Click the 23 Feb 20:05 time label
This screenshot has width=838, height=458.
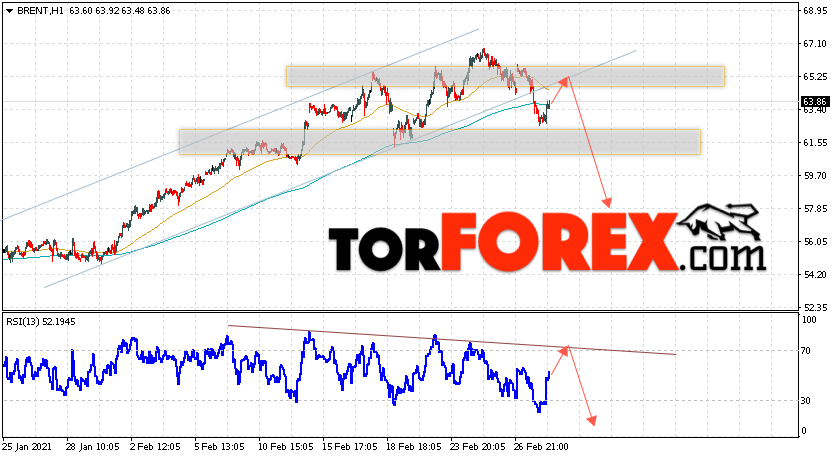coord(478,447)
